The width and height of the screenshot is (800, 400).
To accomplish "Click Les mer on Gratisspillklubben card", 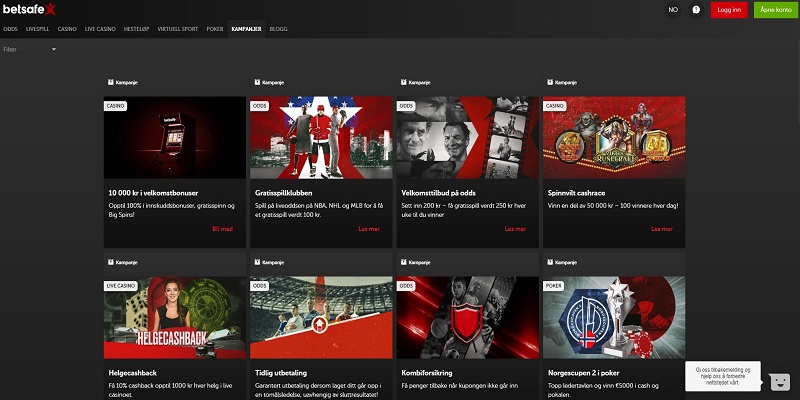I will pos(369,229).
